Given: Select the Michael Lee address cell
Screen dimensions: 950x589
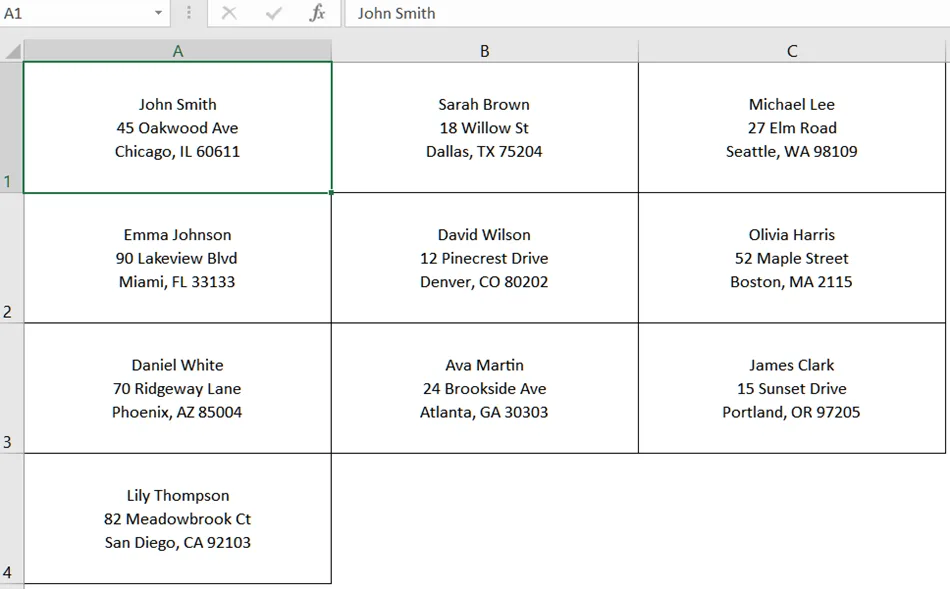Looking at the screenshot, I should pos(792,127).
